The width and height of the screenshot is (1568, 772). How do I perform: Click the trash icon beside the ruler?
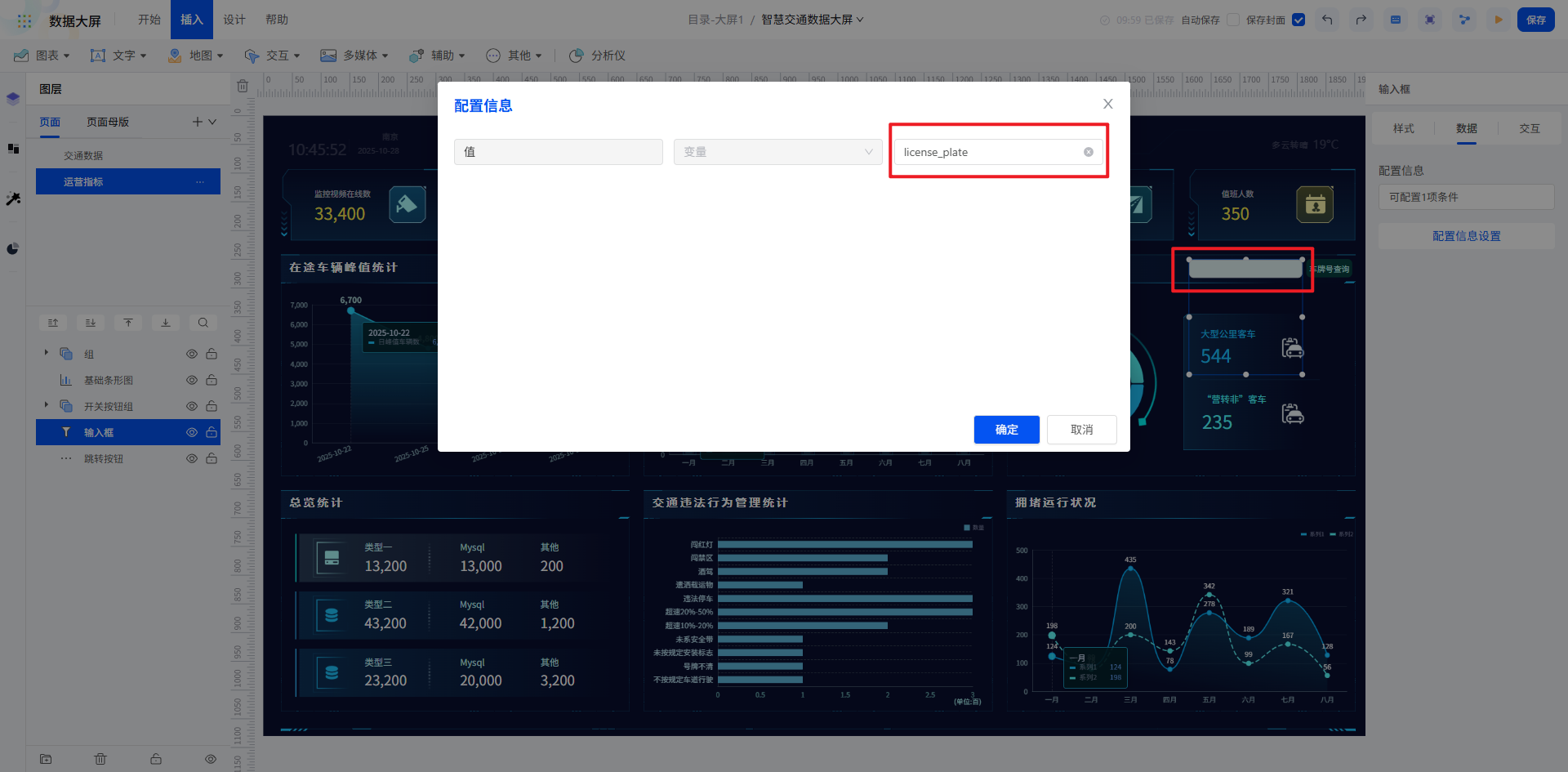[x=243, y=86]
